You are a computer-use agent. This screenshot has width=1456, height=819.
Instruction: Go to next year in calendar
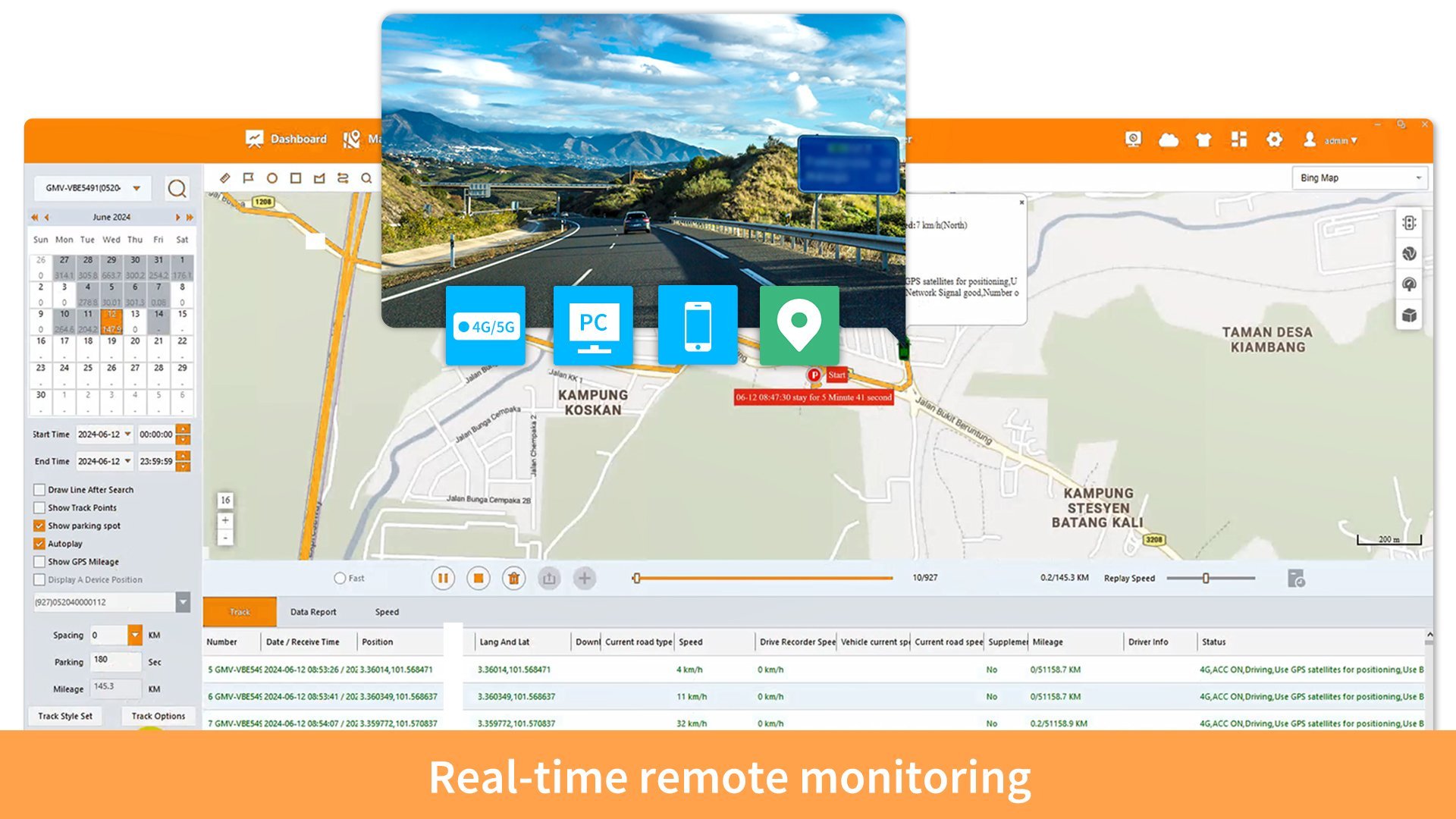point(190,217)
